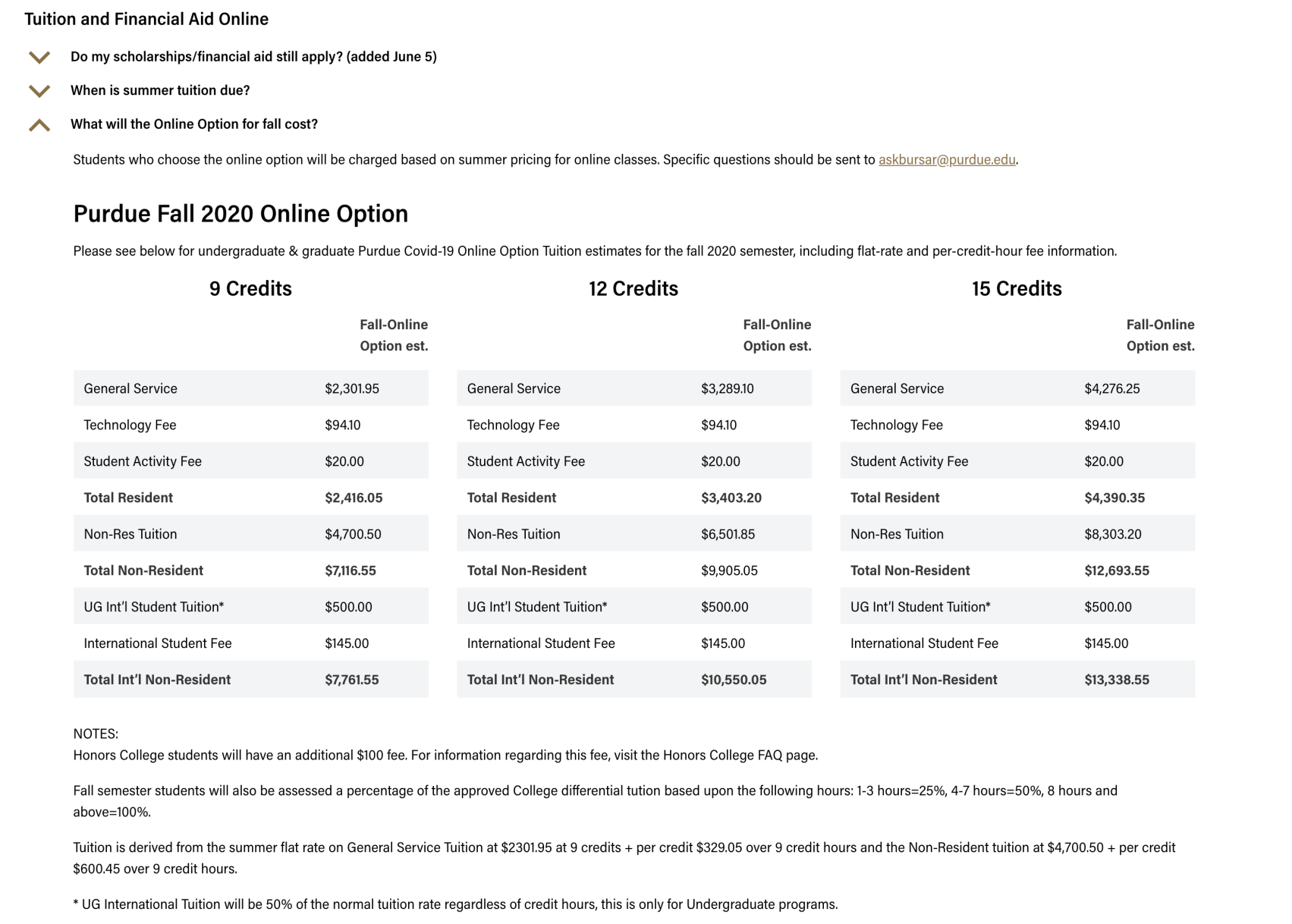
Task: Click 'What will the Online Option' question text
Action: (193, 124)
